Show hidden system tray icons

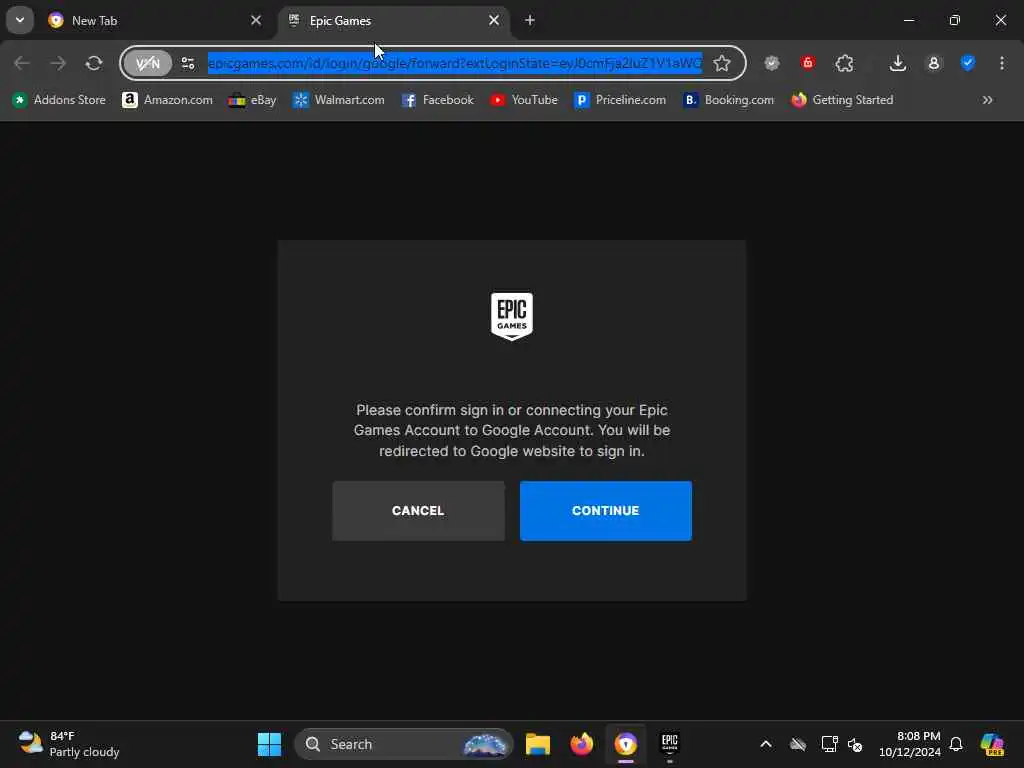point(766,744)
